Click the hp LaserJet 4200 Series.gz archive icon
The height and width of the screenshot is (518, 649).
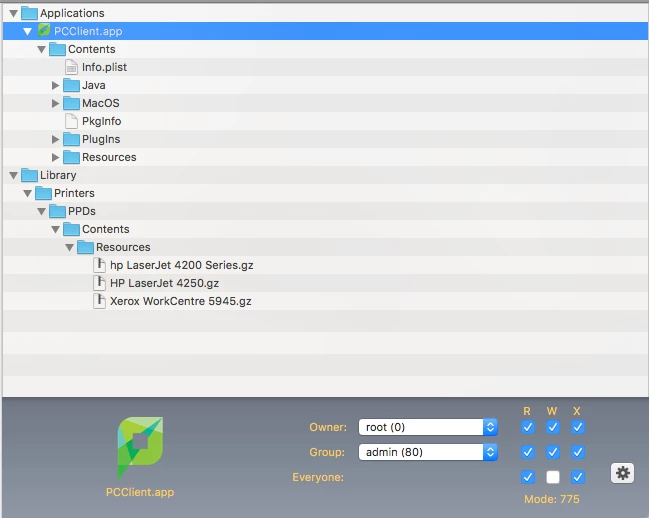[99, 265]
